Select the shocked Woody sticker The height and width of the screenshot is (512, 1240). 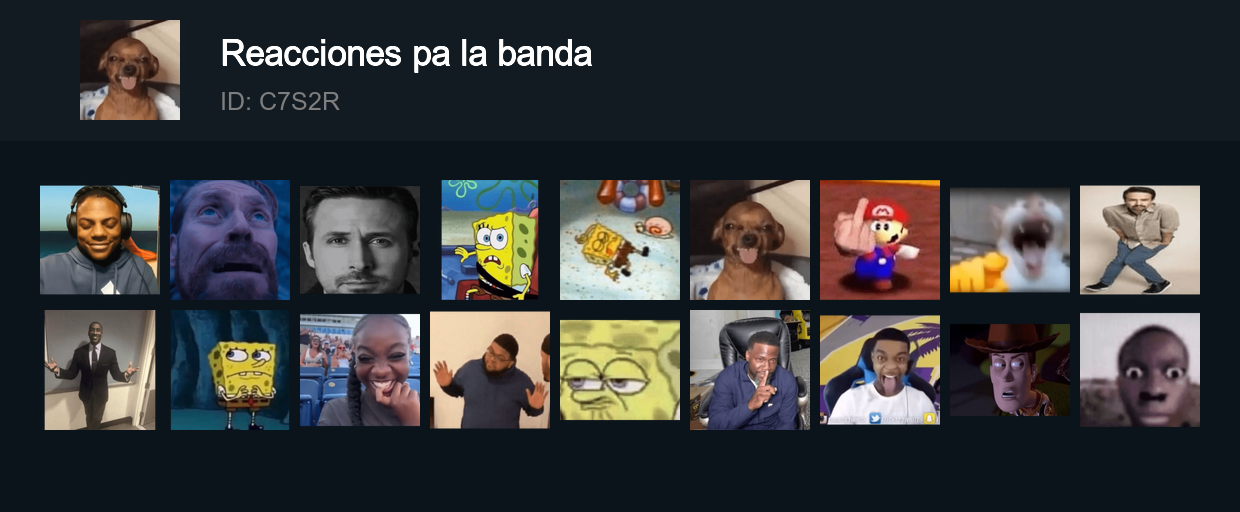1010,370
